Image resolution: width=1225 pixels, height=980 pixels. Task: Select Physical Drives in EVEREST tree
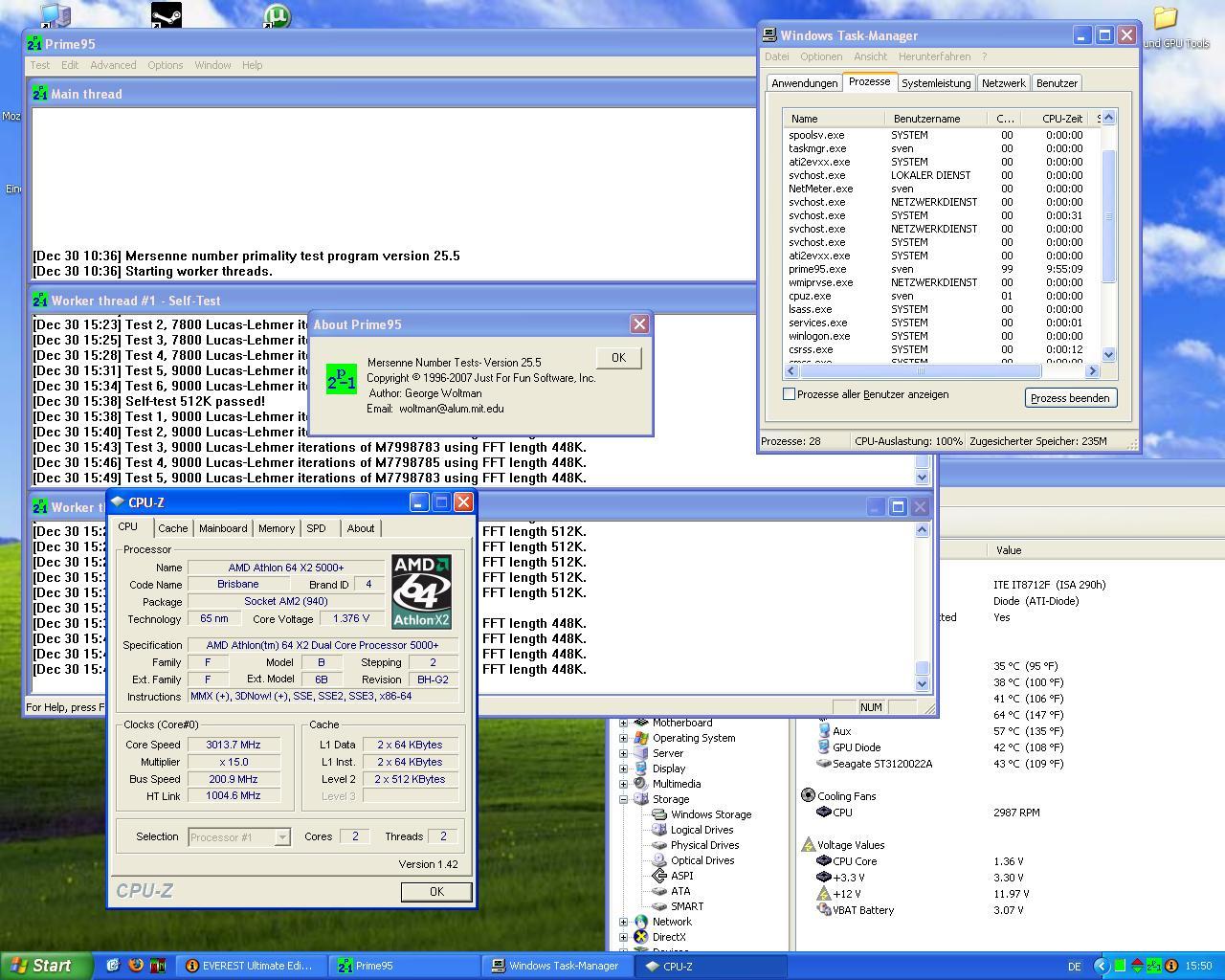[704, 845]
